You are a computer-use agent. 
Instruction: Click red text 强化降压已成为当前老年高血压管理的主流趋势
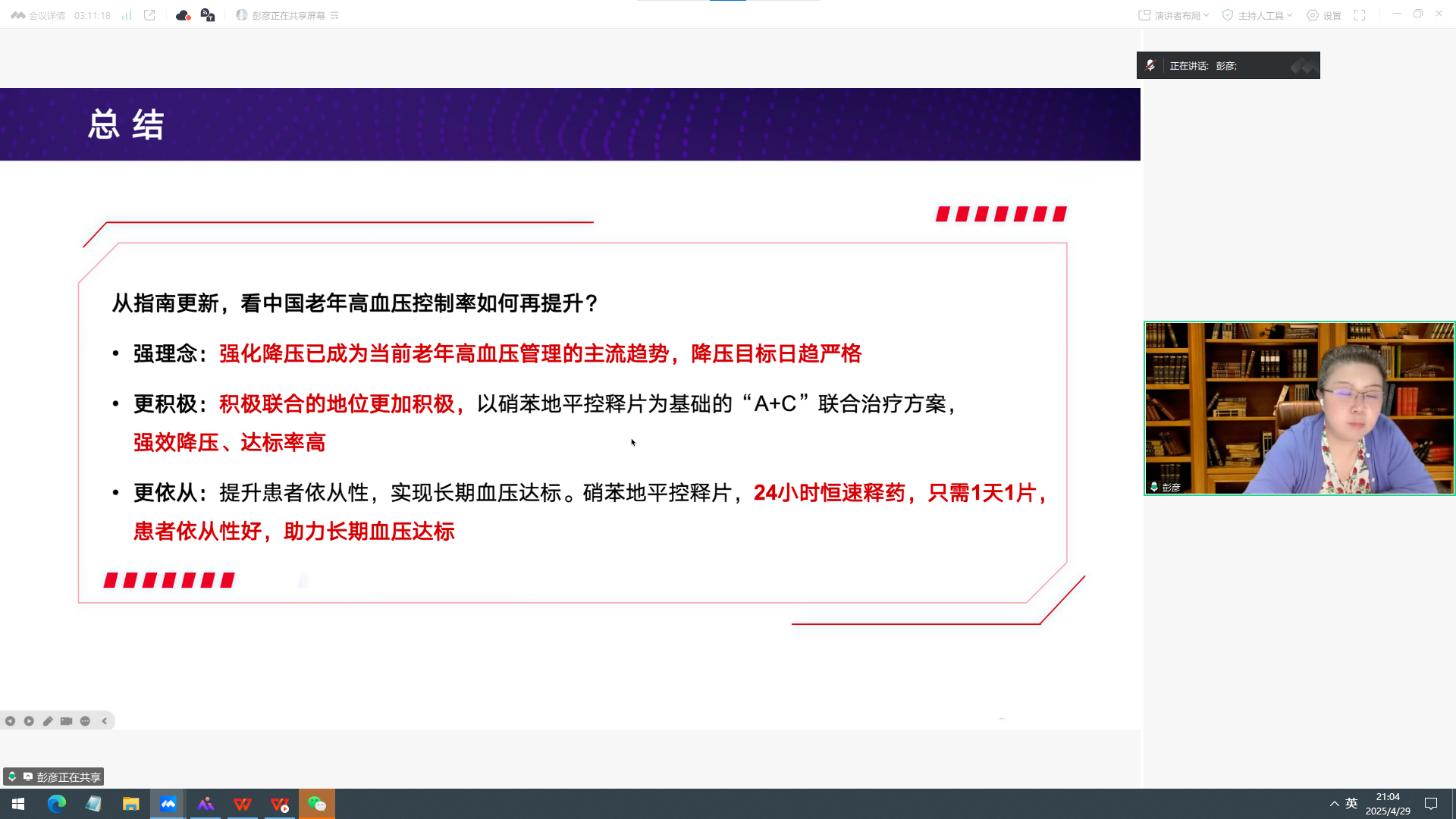point(444,353)
